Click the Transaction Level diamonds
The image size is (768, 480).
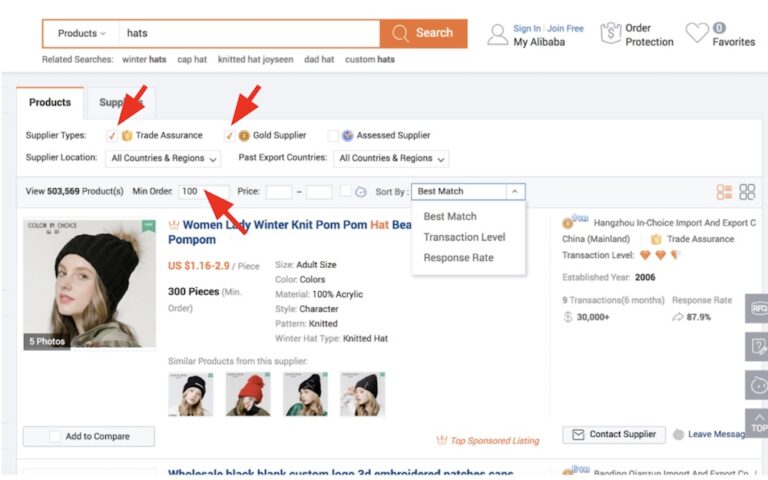661,255
